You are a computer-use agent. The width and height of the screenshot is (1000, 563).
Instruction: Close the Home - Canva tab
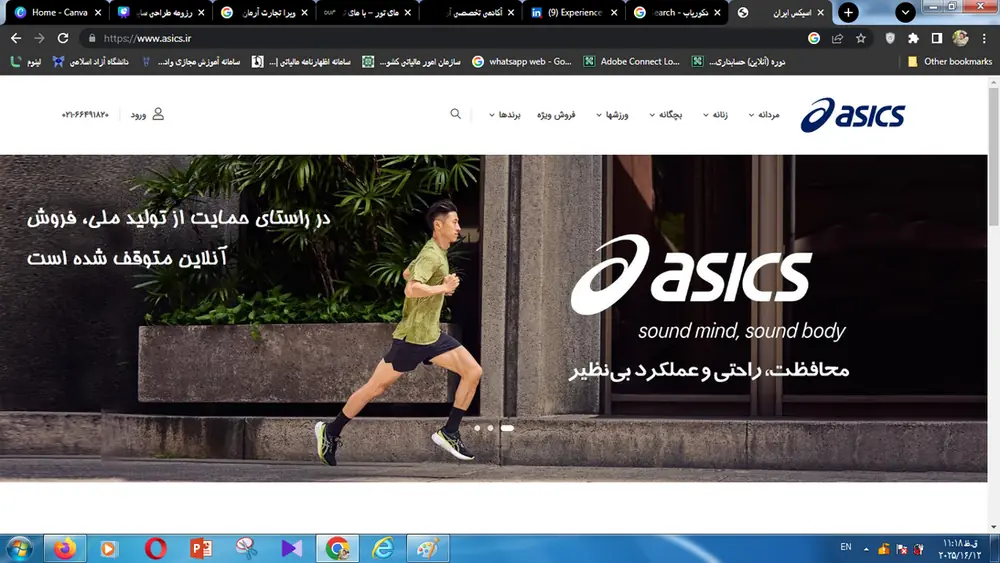coord(98,12)
